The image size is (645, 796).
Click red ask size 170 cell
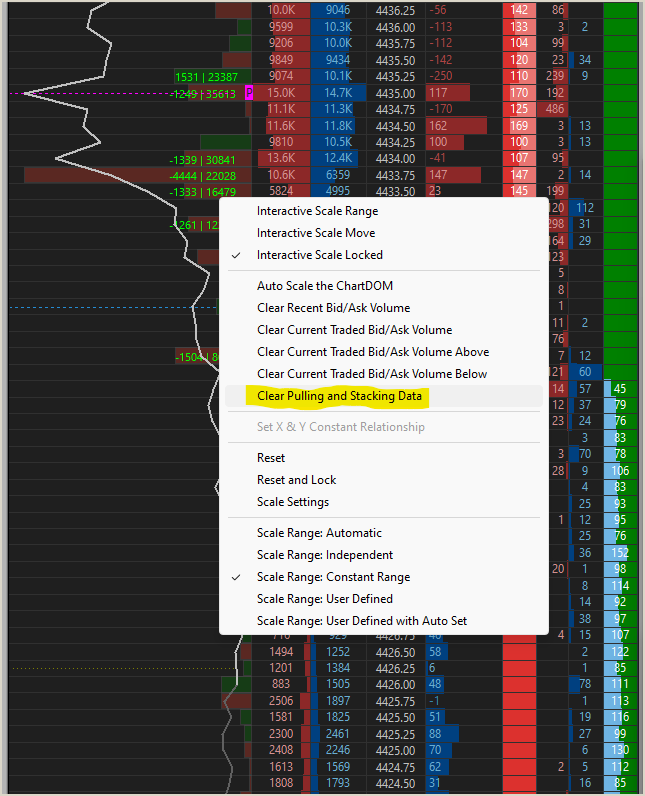[x=519, y=93]
